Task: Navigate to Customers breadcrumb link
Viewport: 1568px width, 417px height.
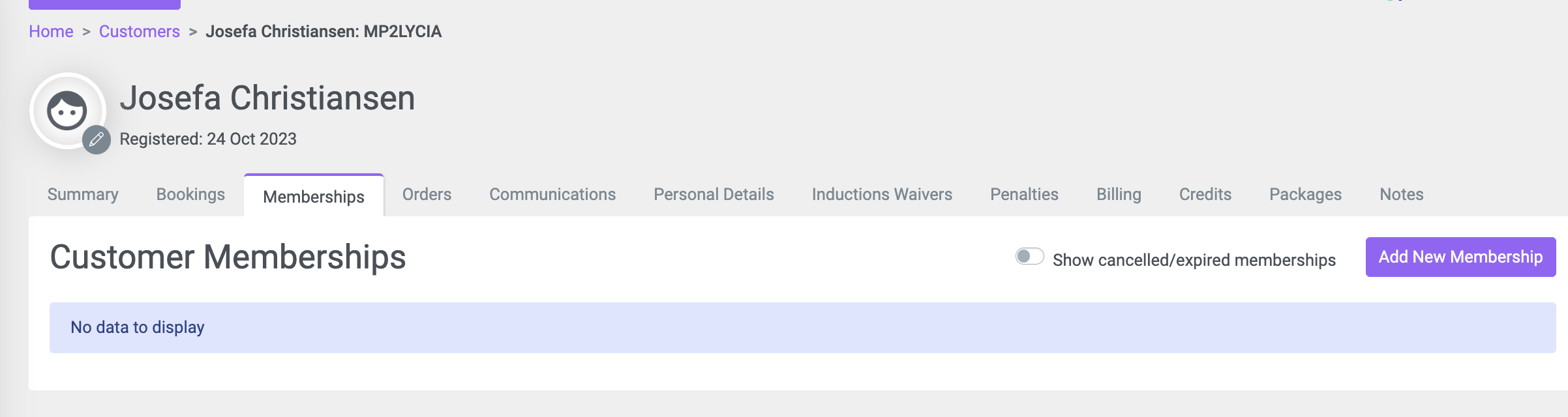Action: pos(139,31)
